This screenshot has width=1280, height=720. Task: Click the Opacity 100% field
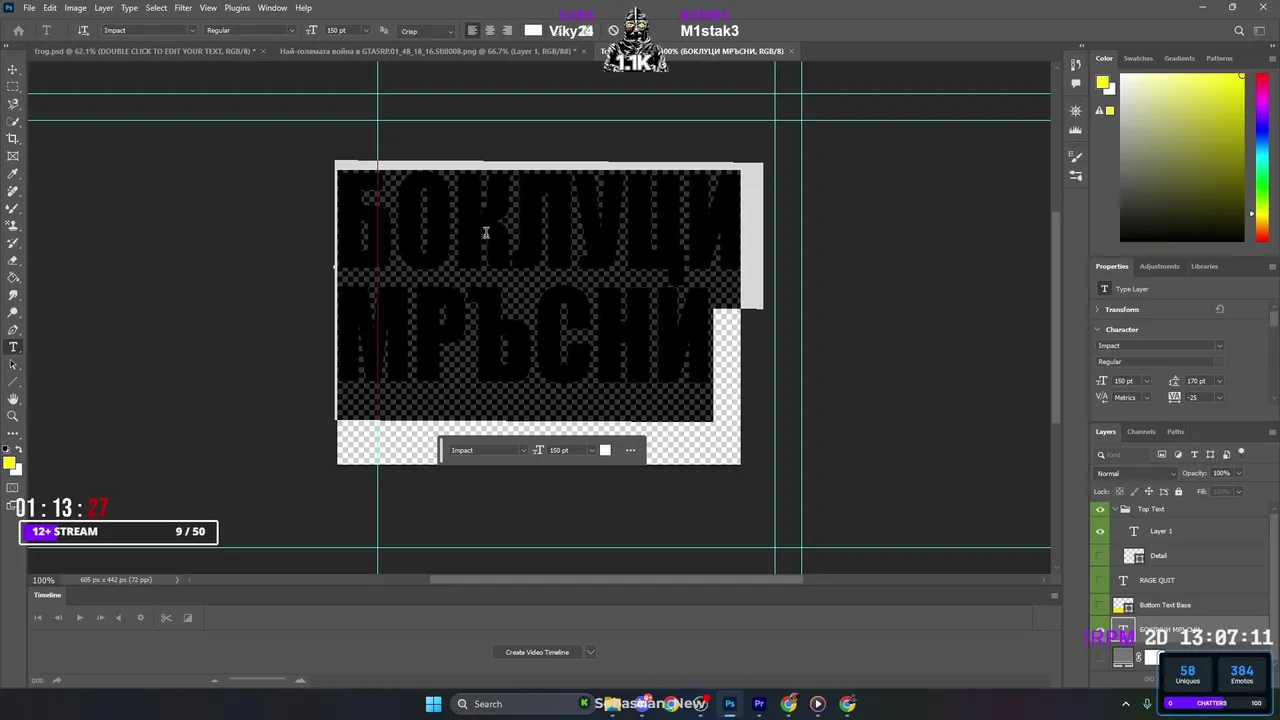1221,473
